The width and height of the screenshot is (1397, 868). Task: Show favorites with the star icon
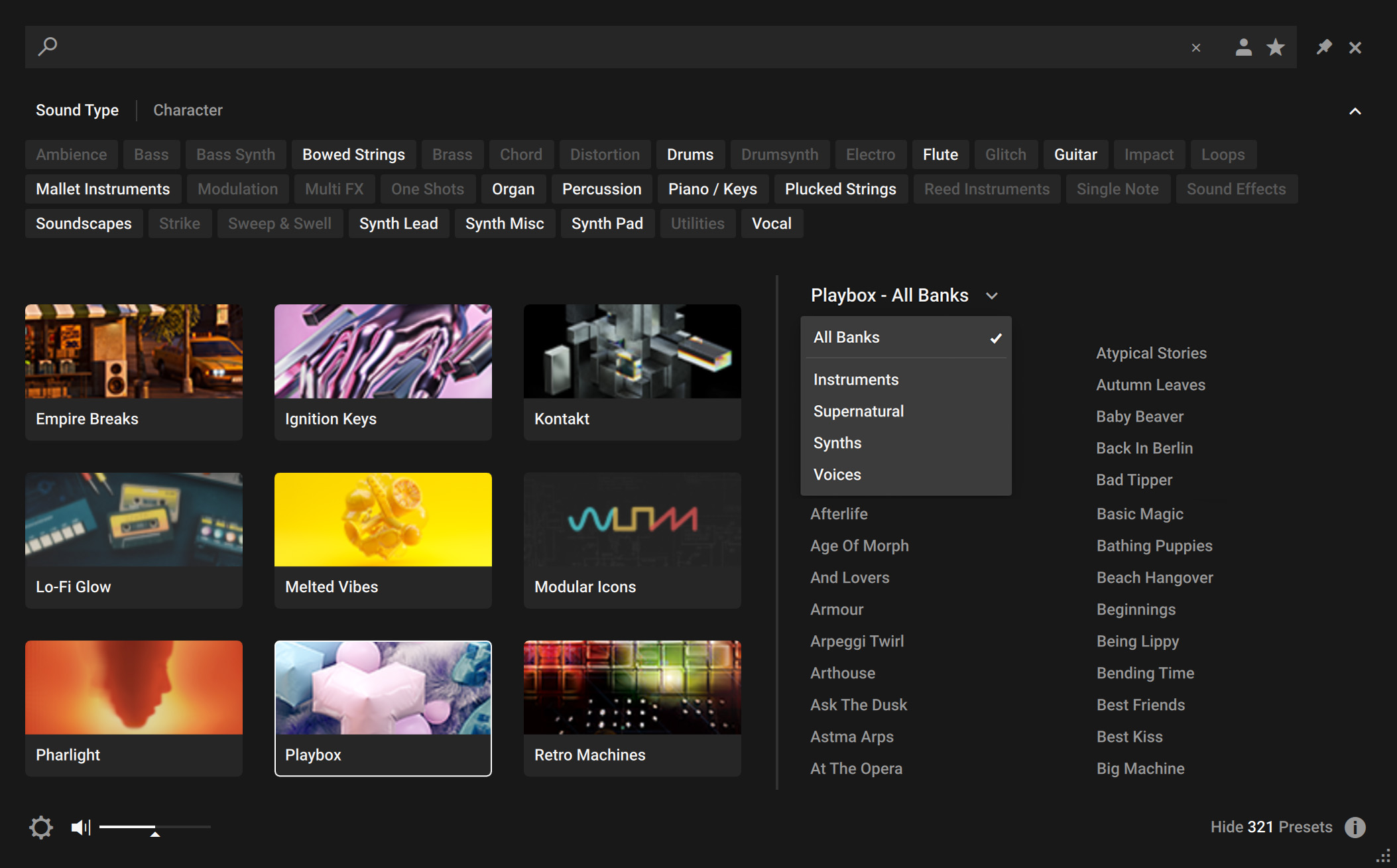(1275, 47)
